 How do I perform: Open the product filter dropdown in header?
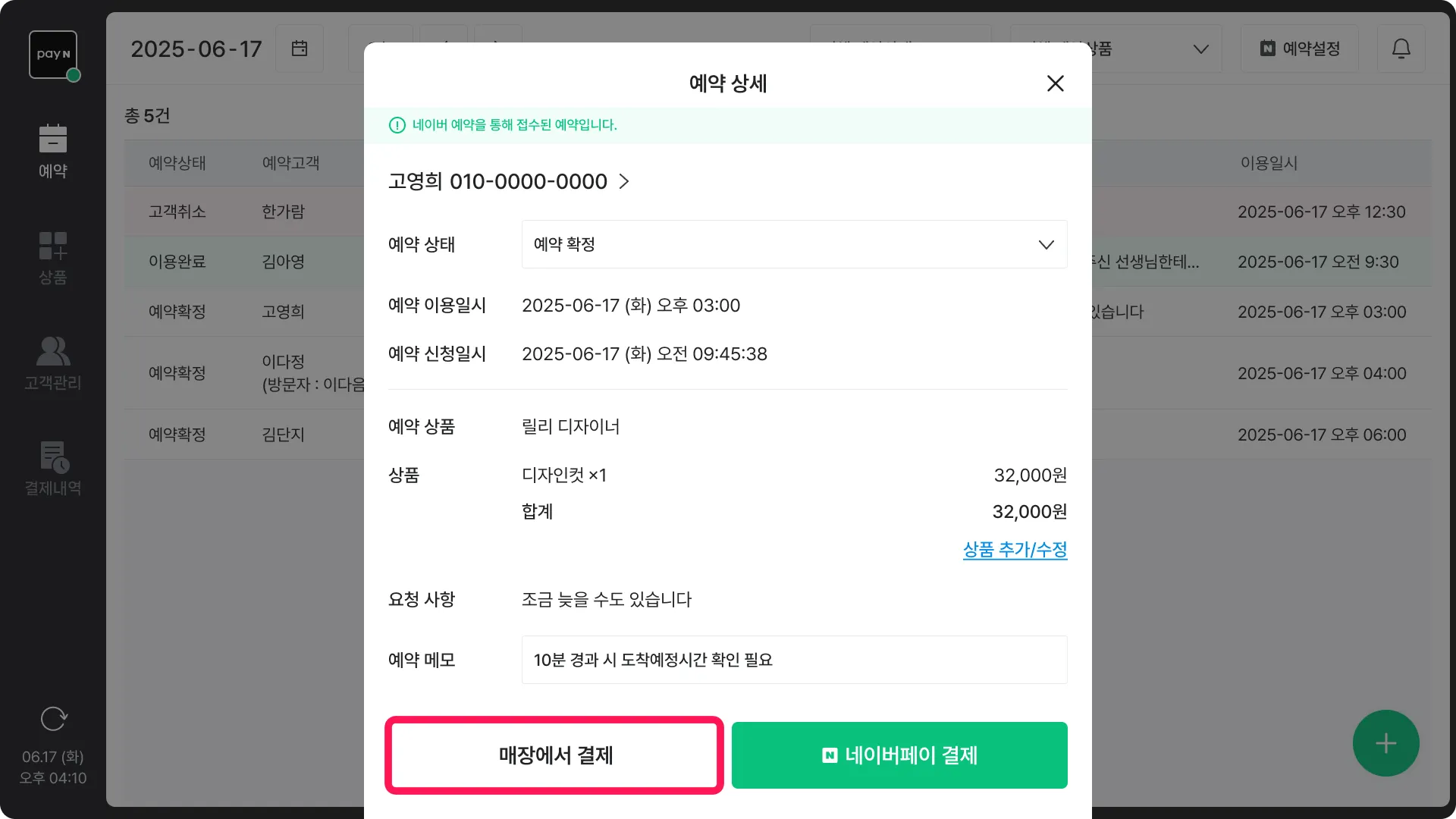point(1200,49)
